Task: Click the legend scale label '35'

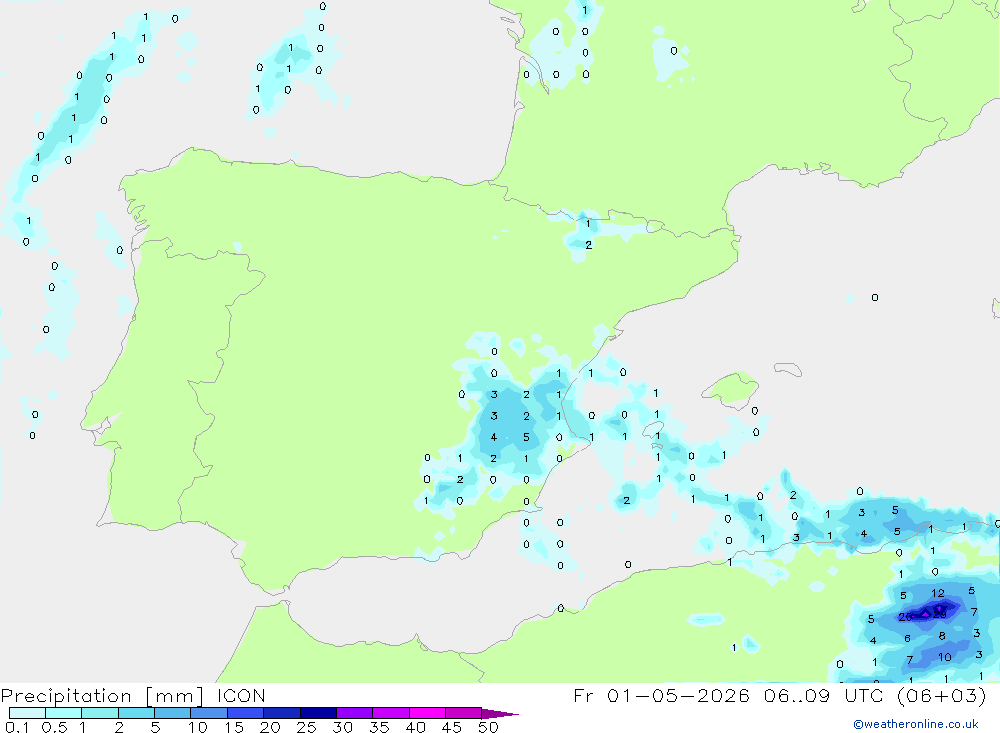Action: (x=379, y=727)
